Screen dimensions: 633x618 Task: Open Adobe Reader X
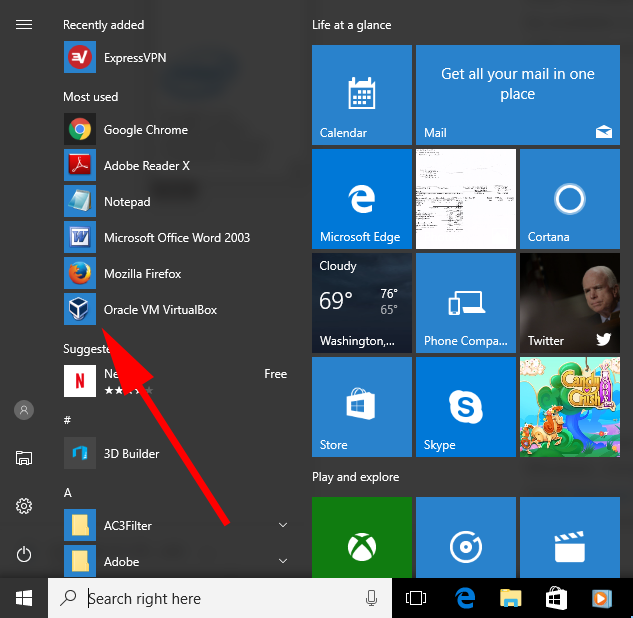pyautogui.click(x=176, y=165)
